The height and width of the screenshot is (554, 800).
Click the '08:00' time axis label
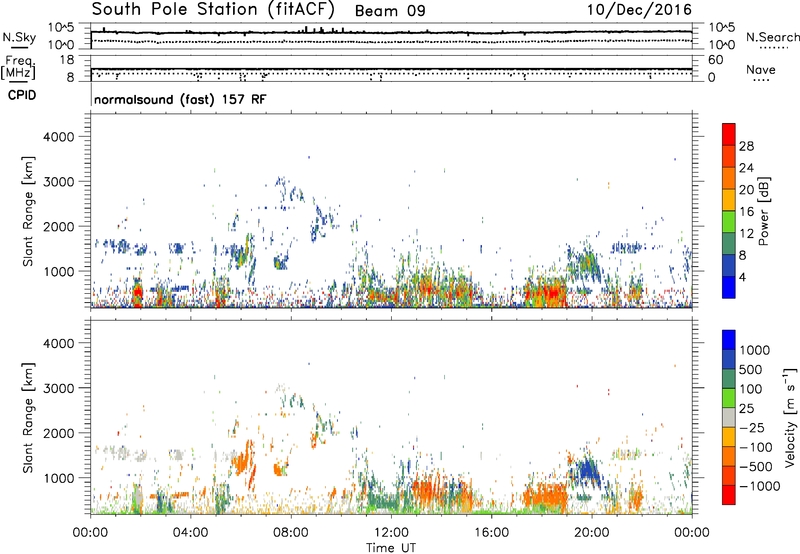click(291, 533)
